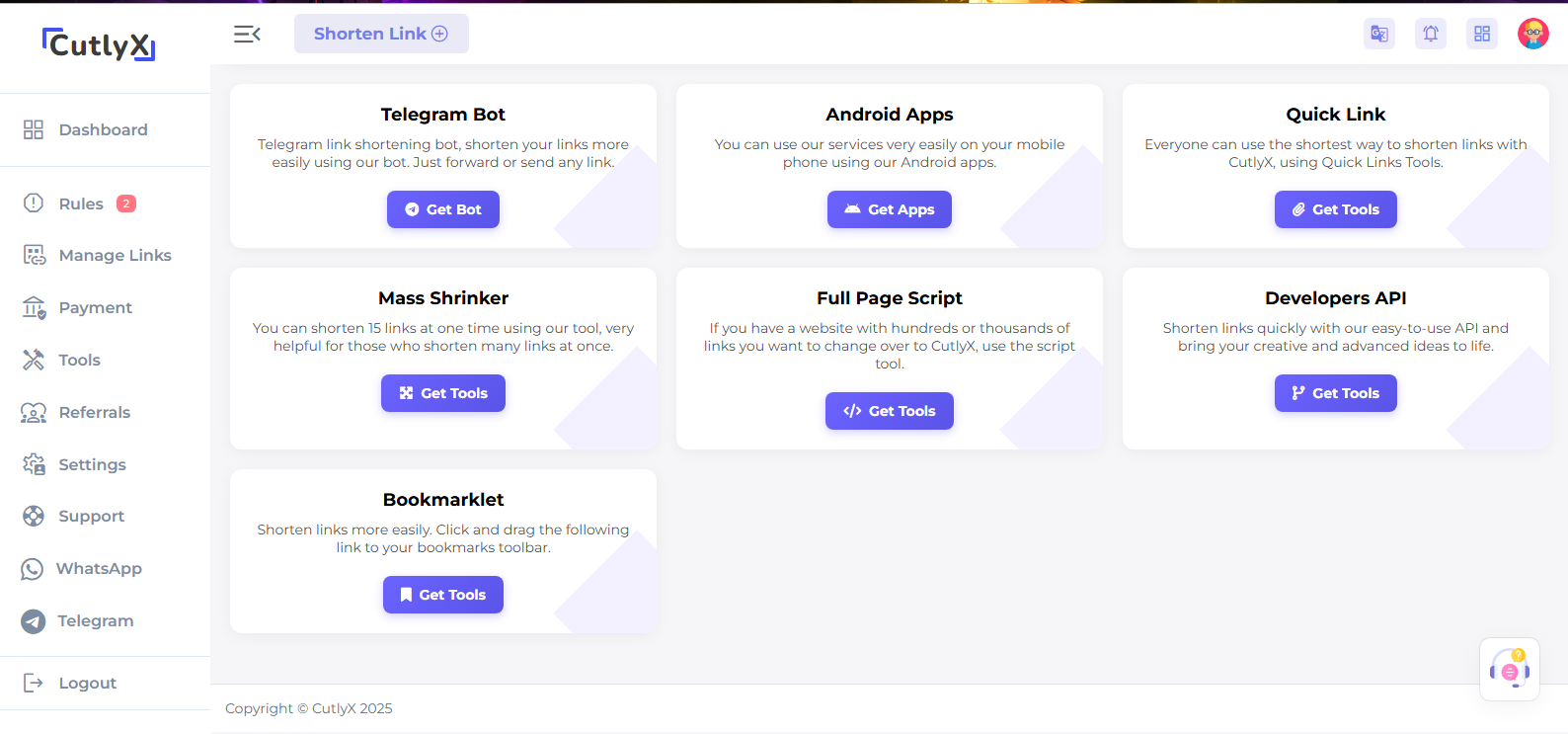The image size is (1568, 734).
Task: Click the Payment bank icon in sidebar
Action: [35, 307]
